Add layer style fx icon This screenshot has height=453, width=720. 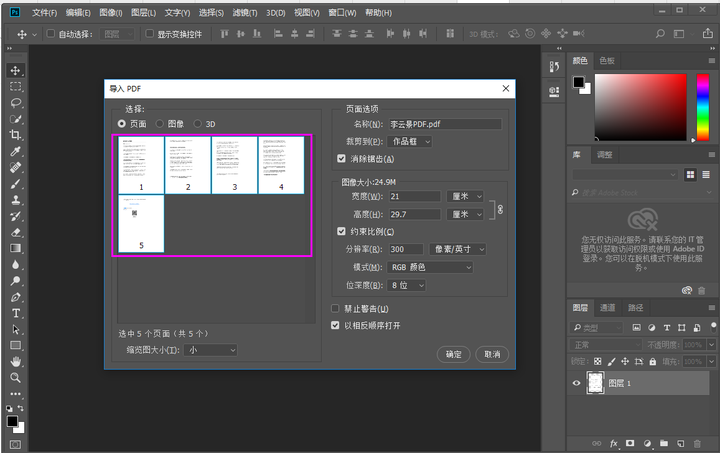614,443
